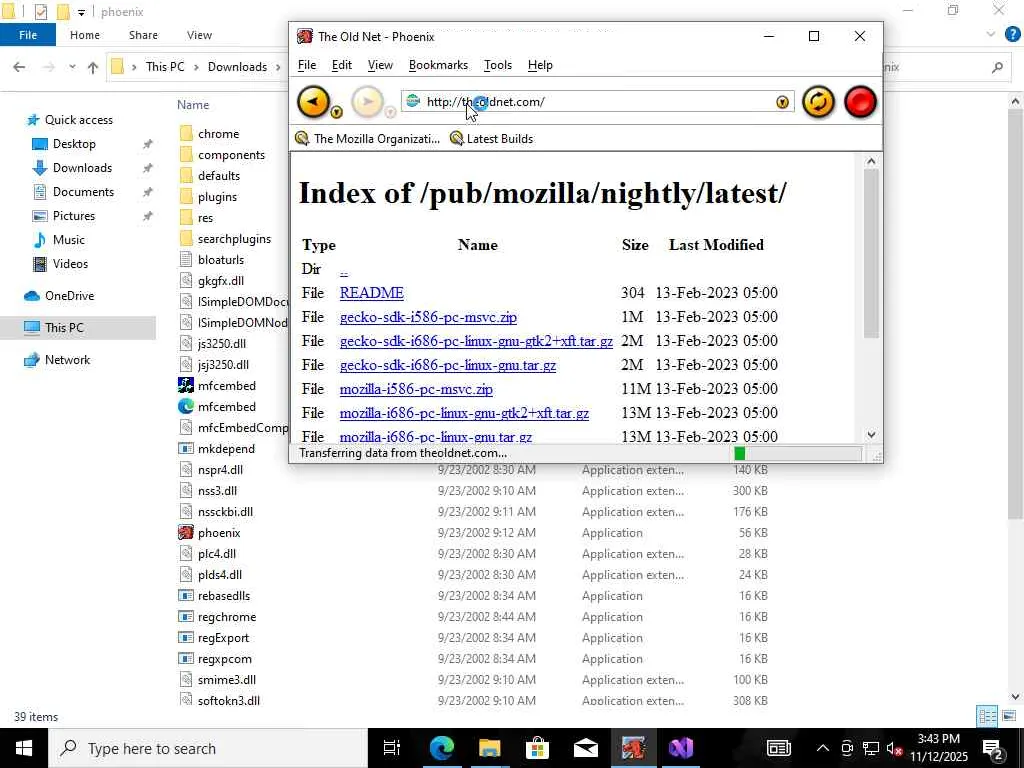The width and height of the screenshot is (1024, 768).
Task: Select Music in the navigation pane
Action: 69,240
